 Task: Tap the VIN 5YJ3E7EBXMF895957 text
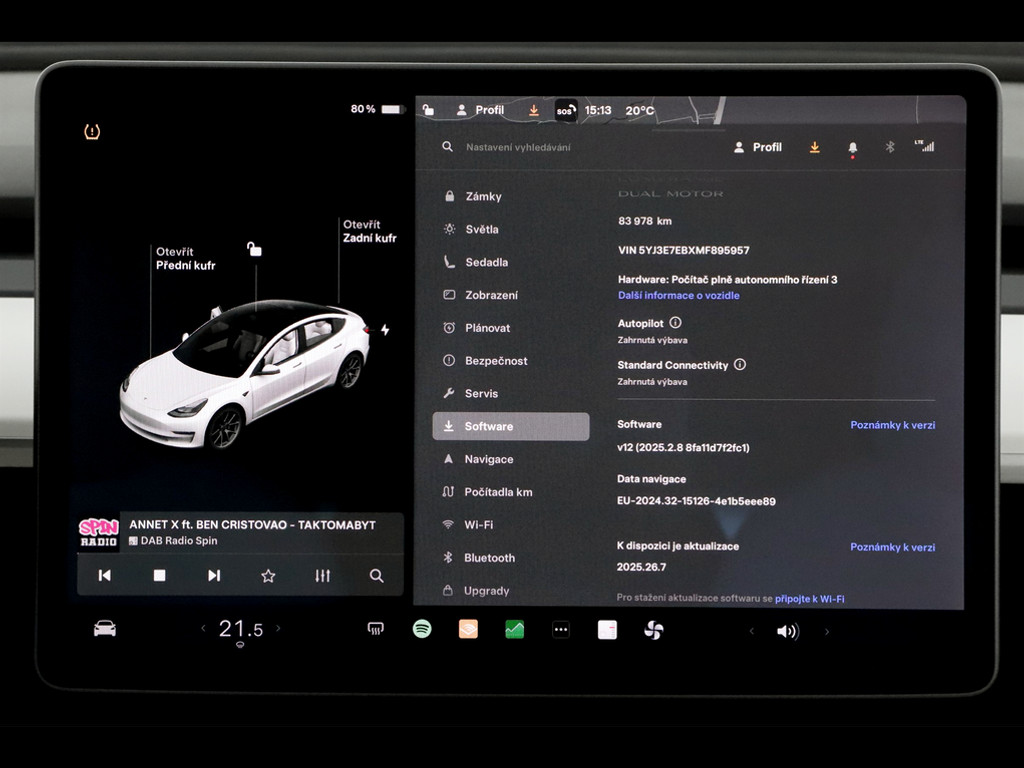click(x=684, y=250)
